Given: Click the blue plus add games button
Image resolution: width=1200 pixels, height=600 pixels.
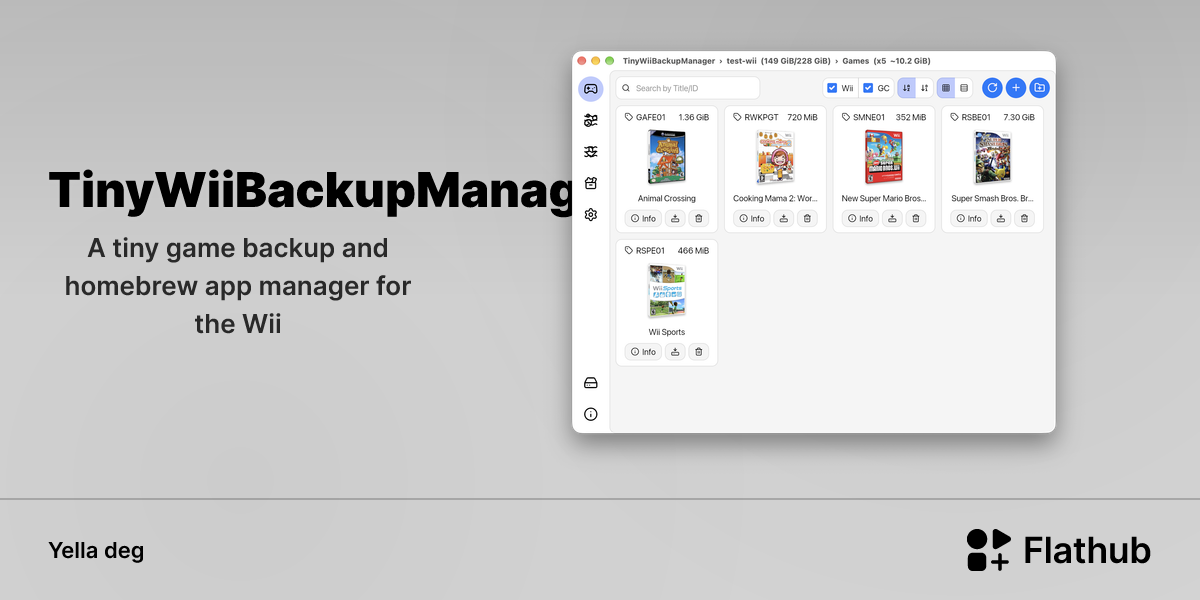Looking at the screenshot, I should [1016, 88].
